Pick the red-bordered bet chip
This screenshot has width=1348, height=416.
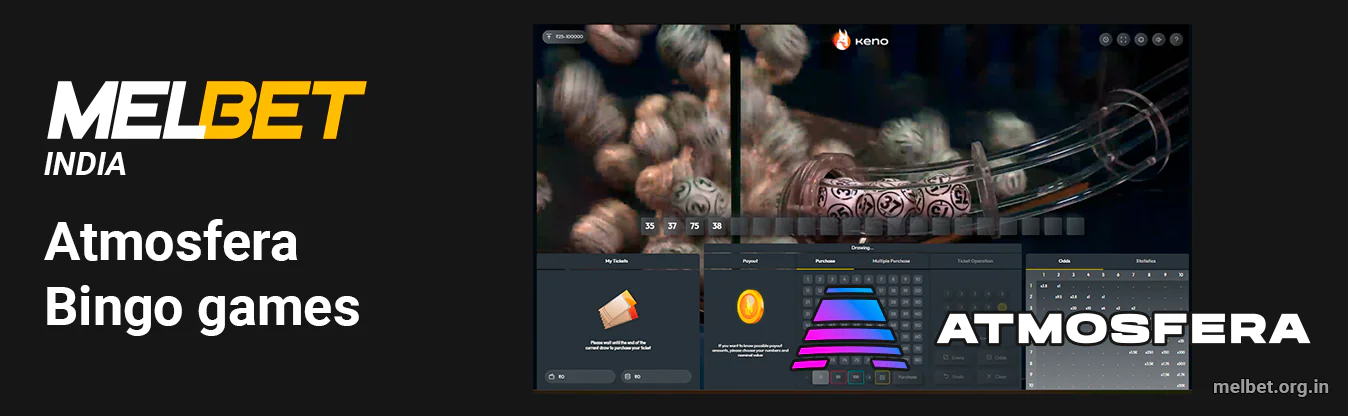click(x=838, y=377)
